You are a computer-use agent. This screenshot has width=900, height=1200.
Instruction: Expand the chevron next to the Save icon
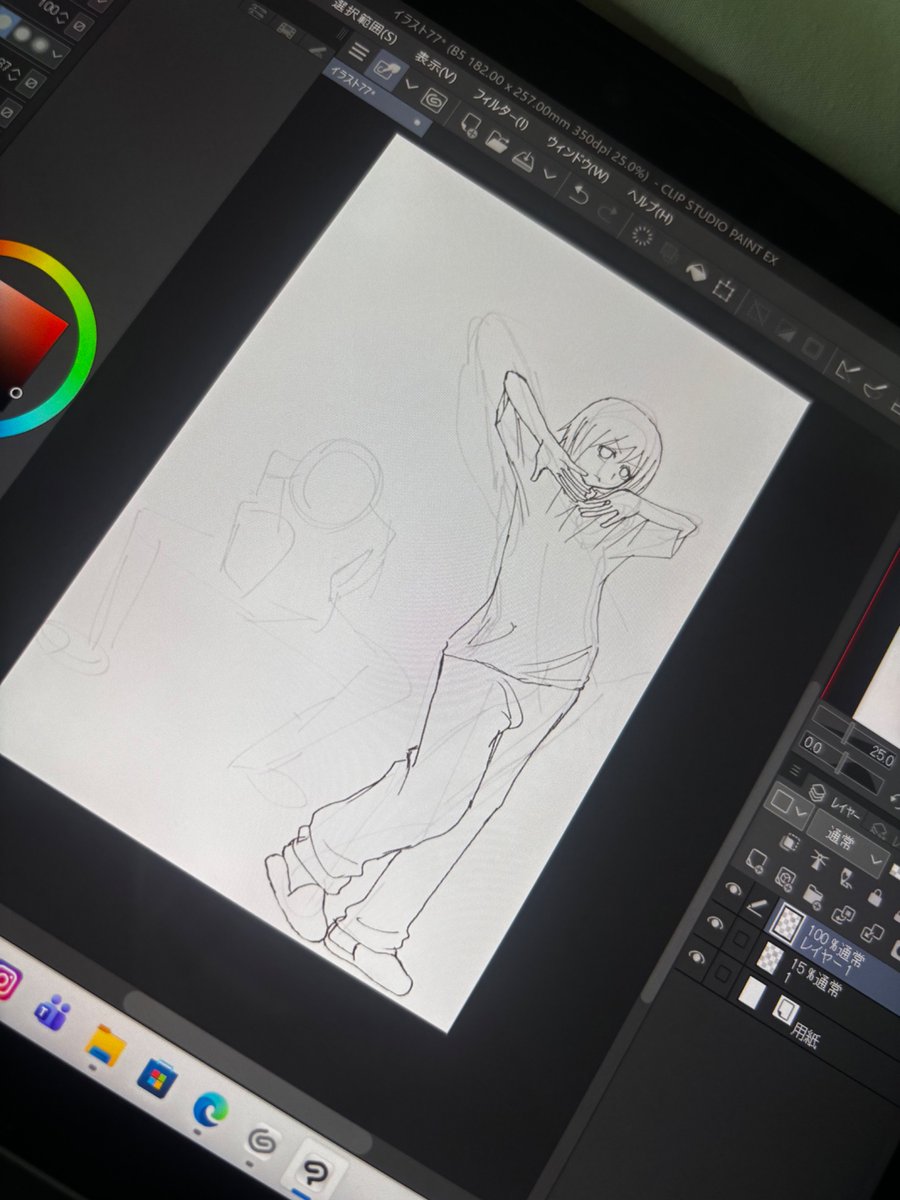click(550, 173)
